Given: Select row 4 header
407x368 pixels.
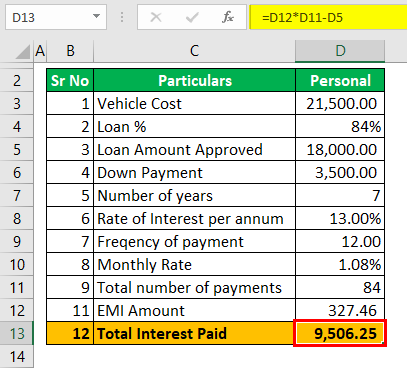Looking at the screenshot, I should click(17, 127).
